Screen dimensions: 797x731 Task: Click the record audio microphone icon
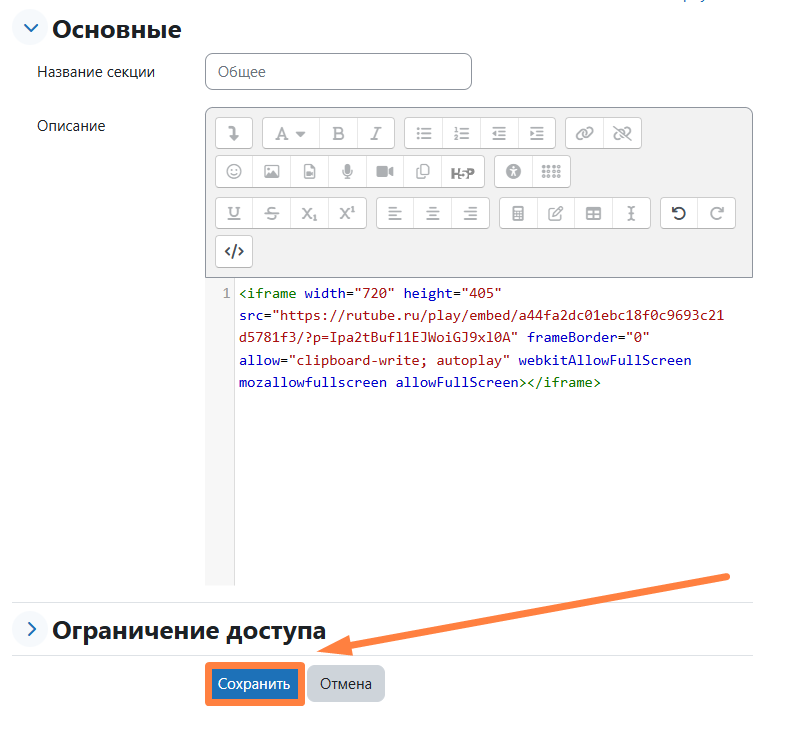pos(347,172)
